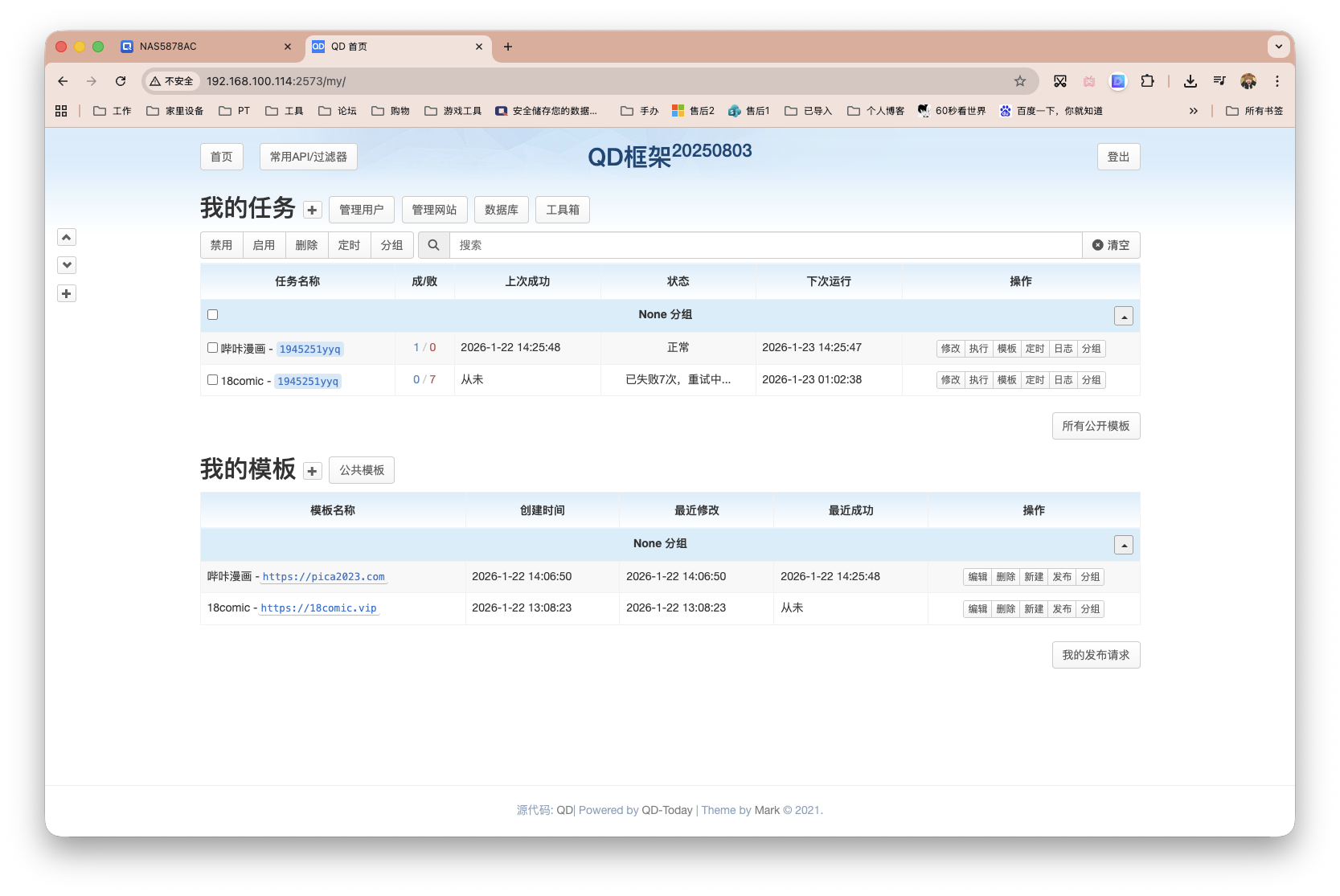Add a new task with the plus icon beside 我的任务
Image resolution: width=1340 pixels, height=896 pixels.
(x=312, y=209)
